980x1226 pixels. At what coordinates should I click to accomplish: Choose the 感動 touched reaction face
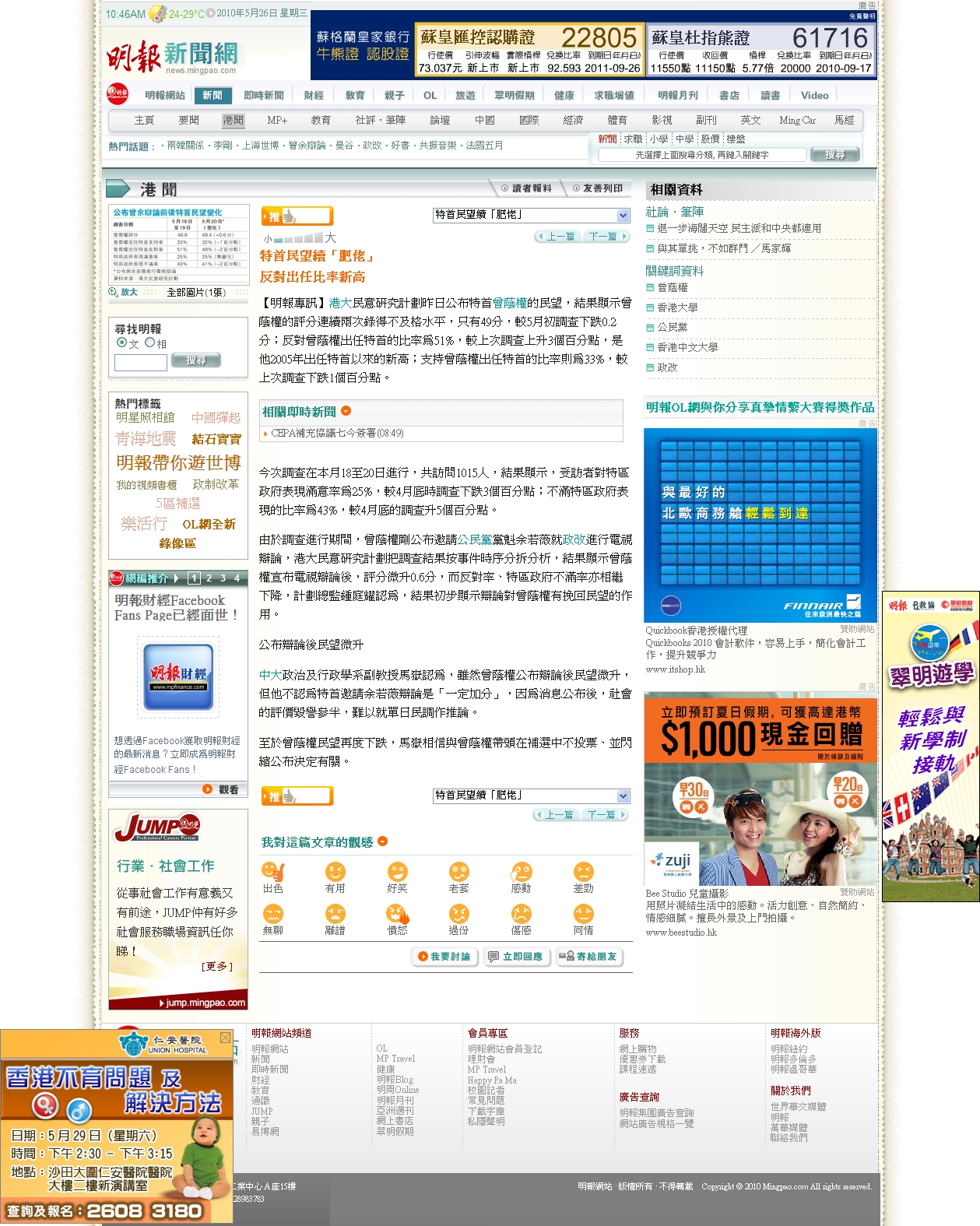point(521,872)
